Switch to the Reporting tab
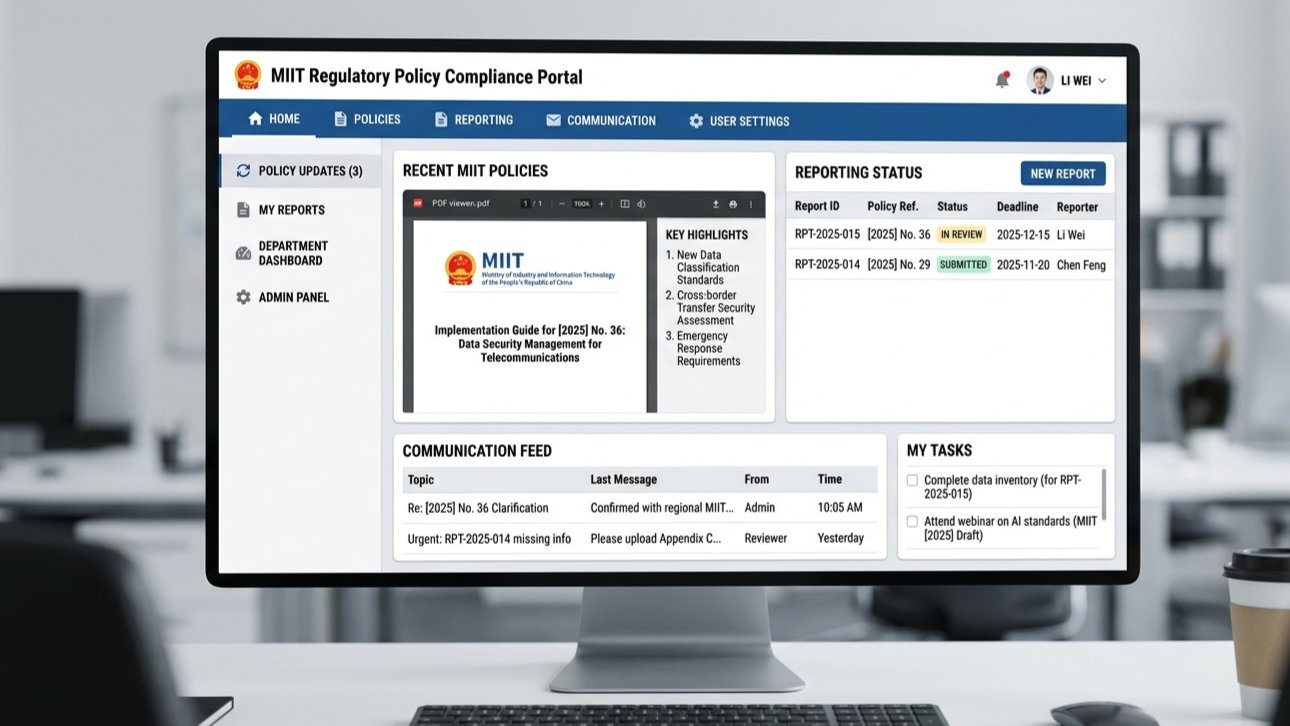Screen dimensions: 1290x726 pos(474,120)
